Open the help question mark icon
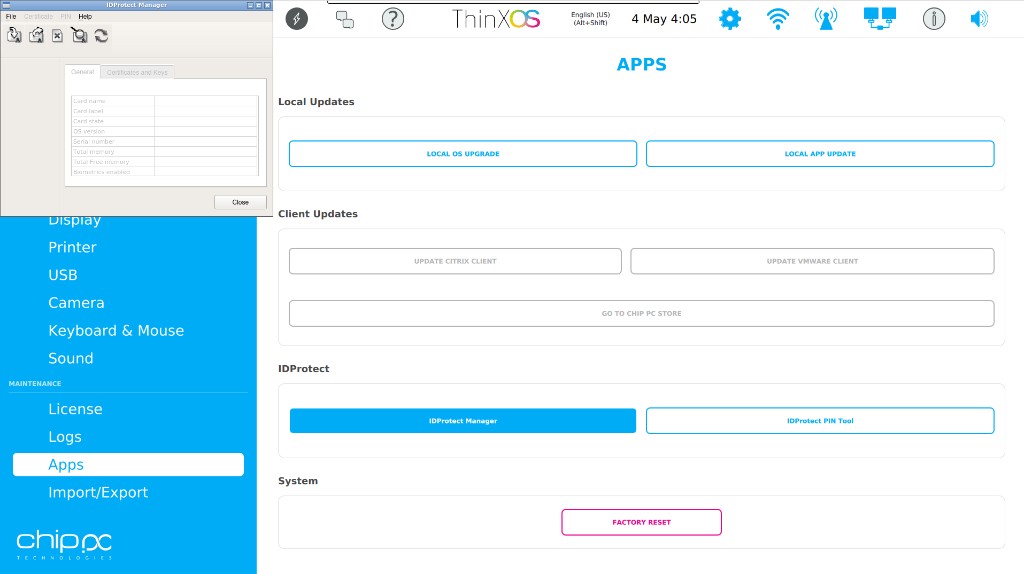 tap(392, 19)
